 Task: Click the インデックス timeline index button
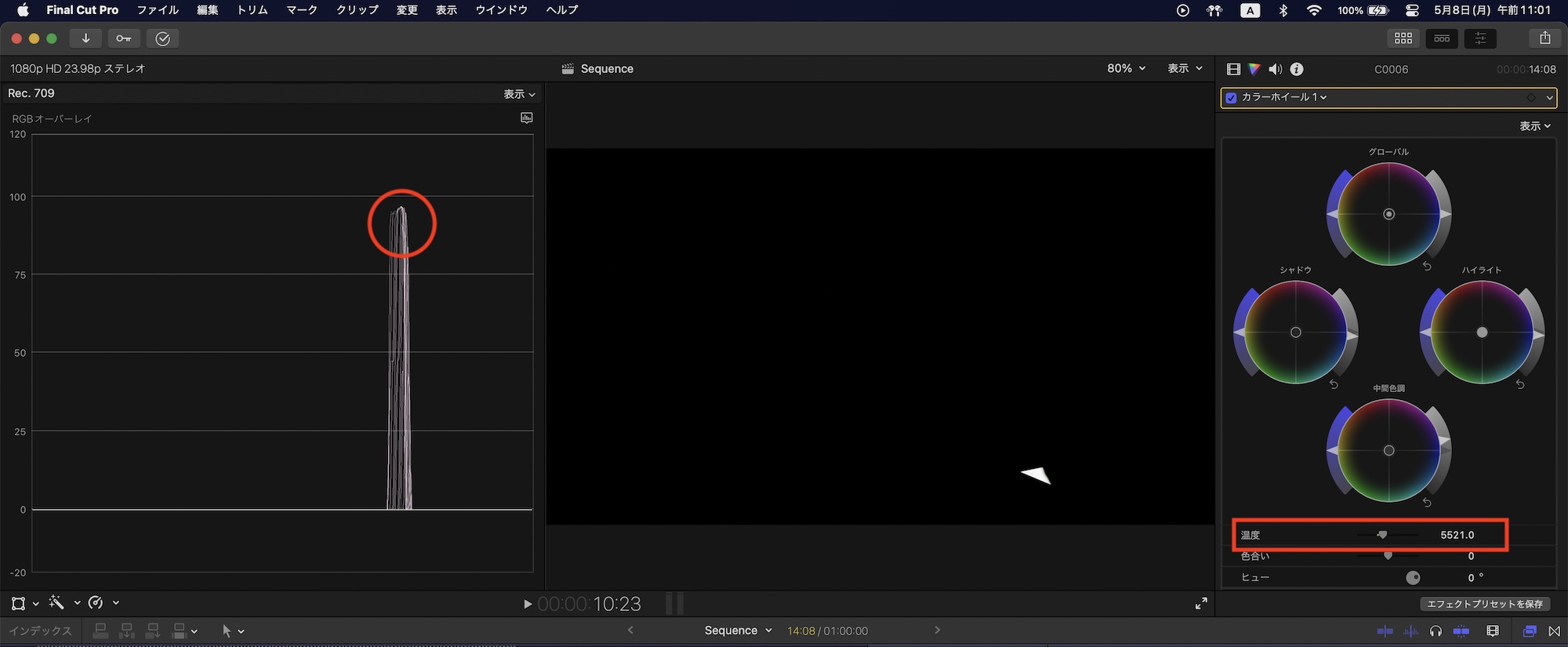tap(40, 631)
